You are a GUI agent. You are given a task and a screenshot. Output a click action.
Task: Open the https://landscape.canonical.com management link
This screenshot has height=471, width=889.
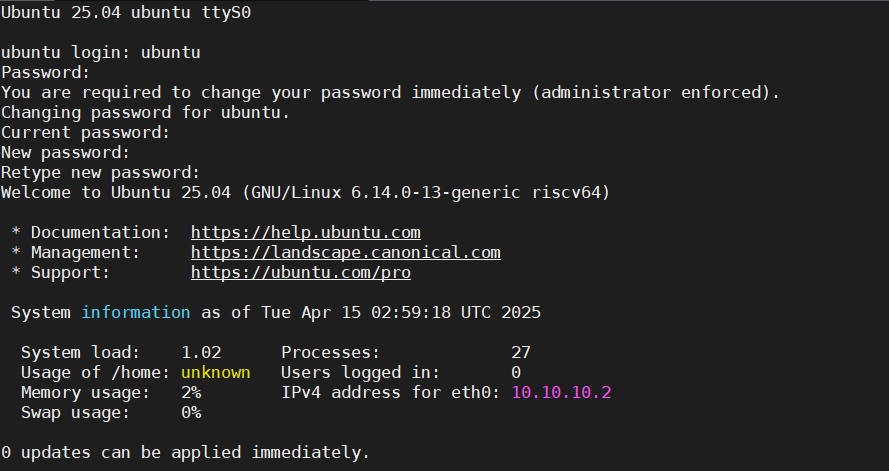tap(345, 252)
